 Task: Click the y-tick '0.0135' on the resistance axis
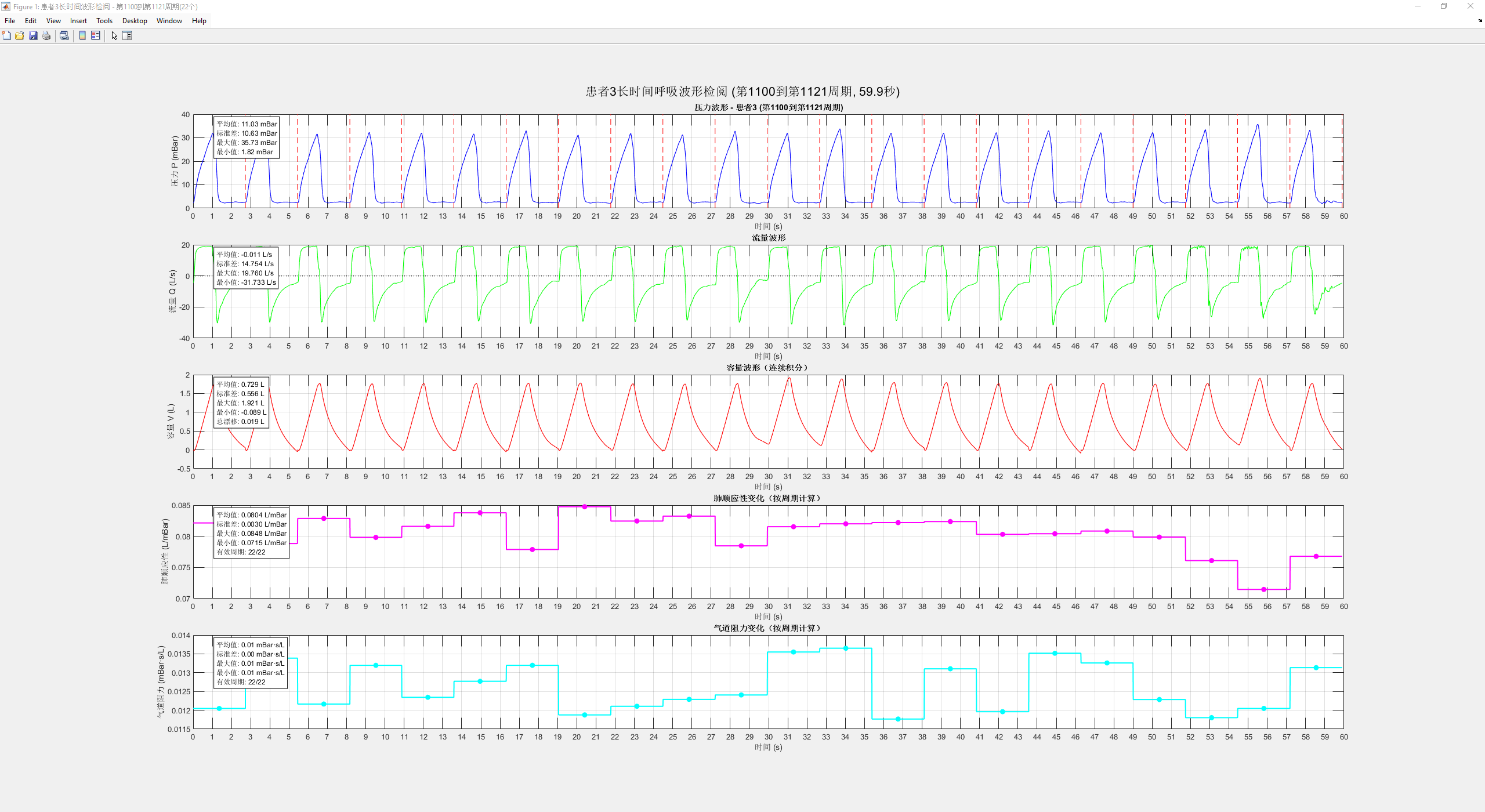click(179, 654)
